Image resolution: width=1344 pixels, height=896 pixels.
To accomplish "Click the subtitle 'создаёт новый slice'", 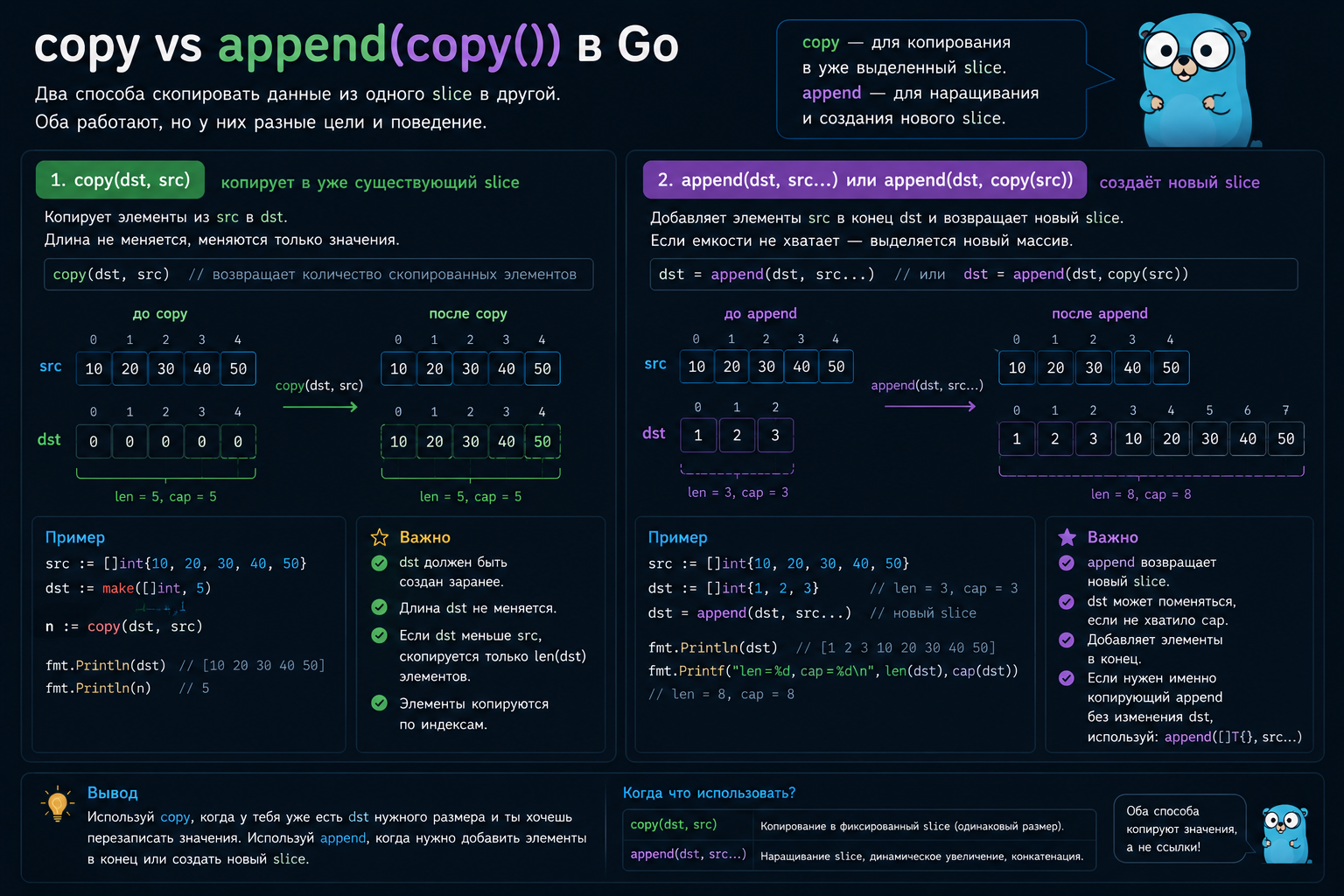I will pos(1179,182).
